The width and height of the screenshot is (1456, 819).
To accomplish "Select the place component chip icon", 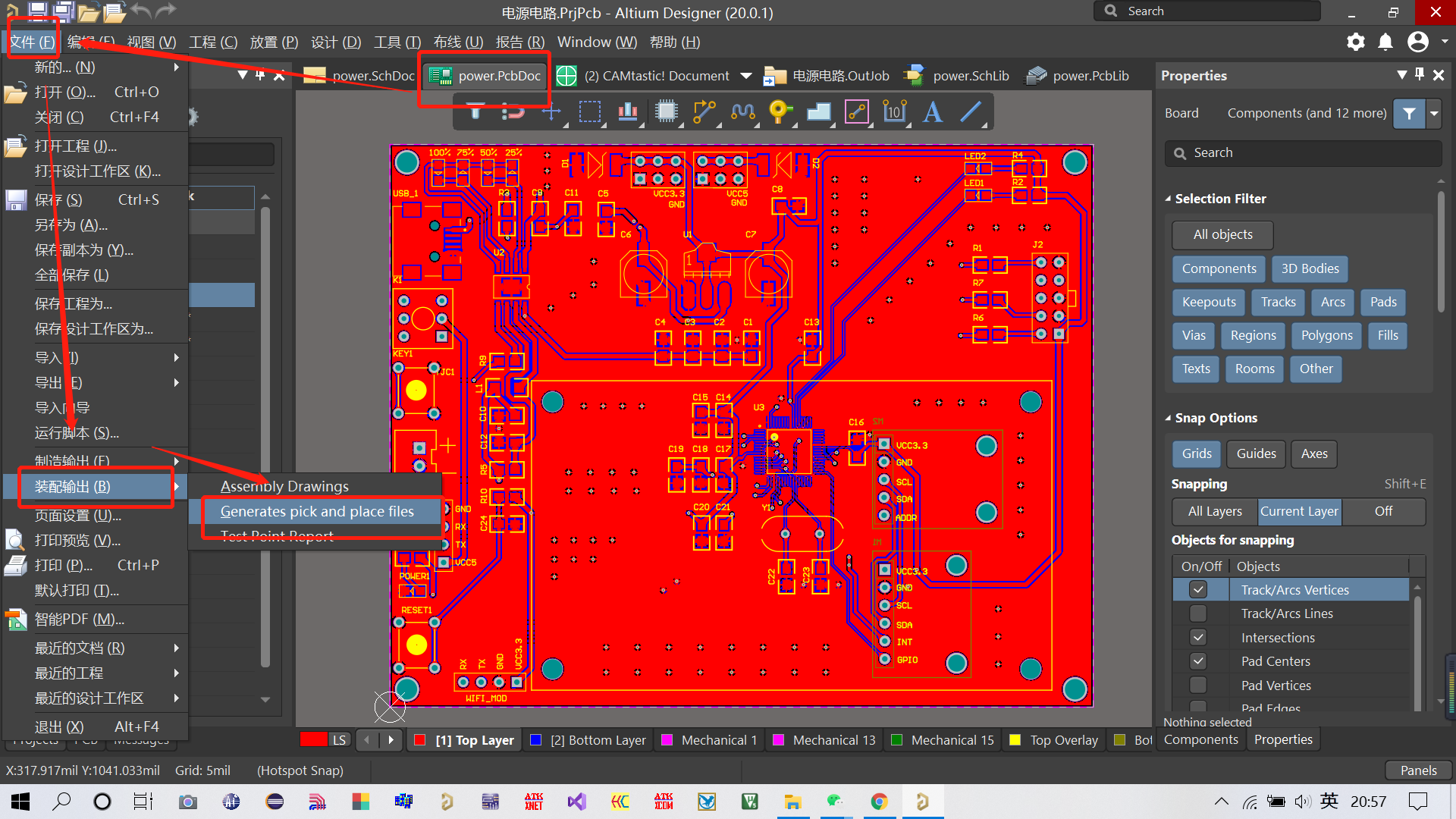I will coord(666,112).
